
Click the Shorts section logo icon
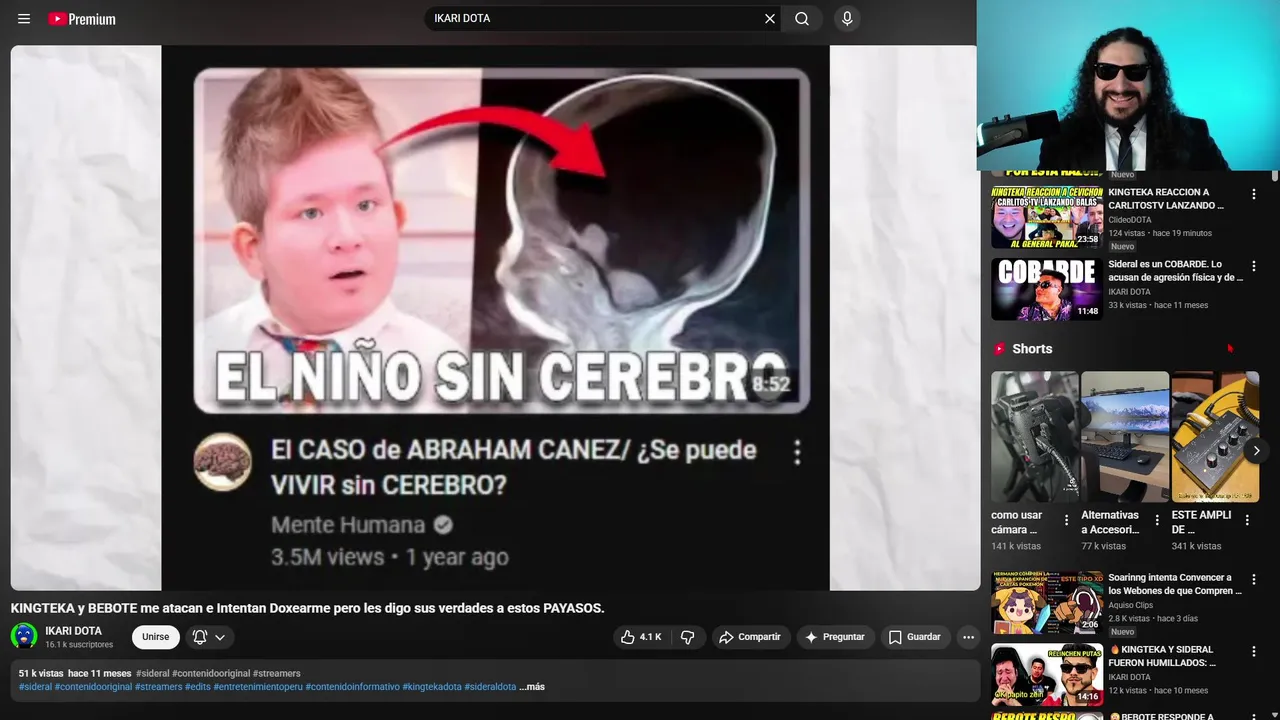coord(999,349)
